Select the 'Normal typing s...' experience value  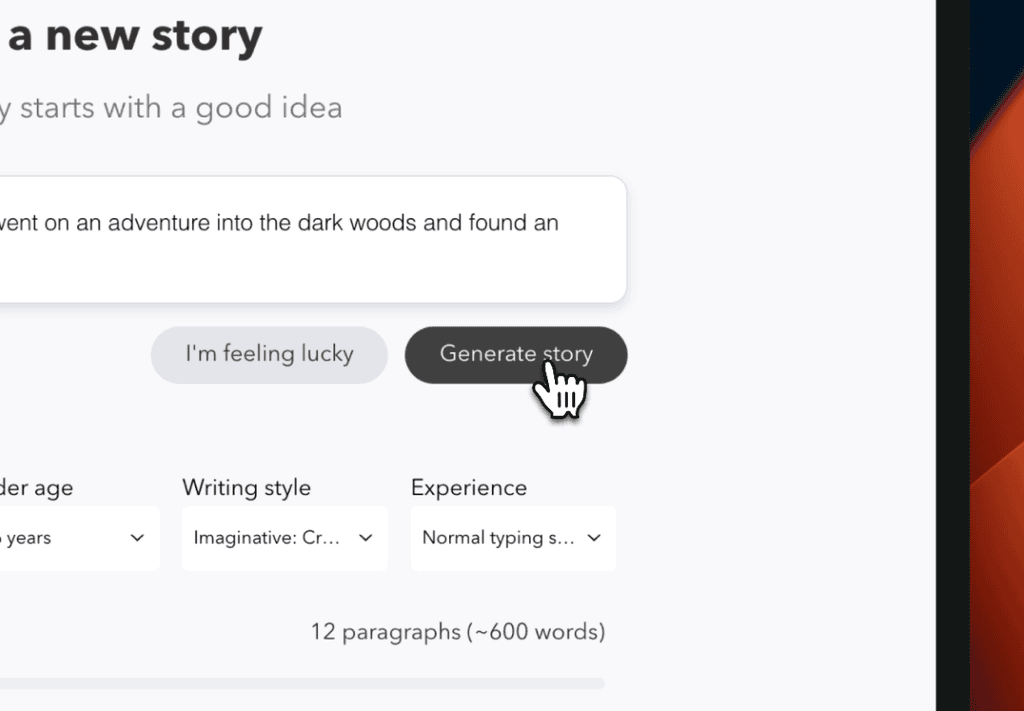point(492,537)
